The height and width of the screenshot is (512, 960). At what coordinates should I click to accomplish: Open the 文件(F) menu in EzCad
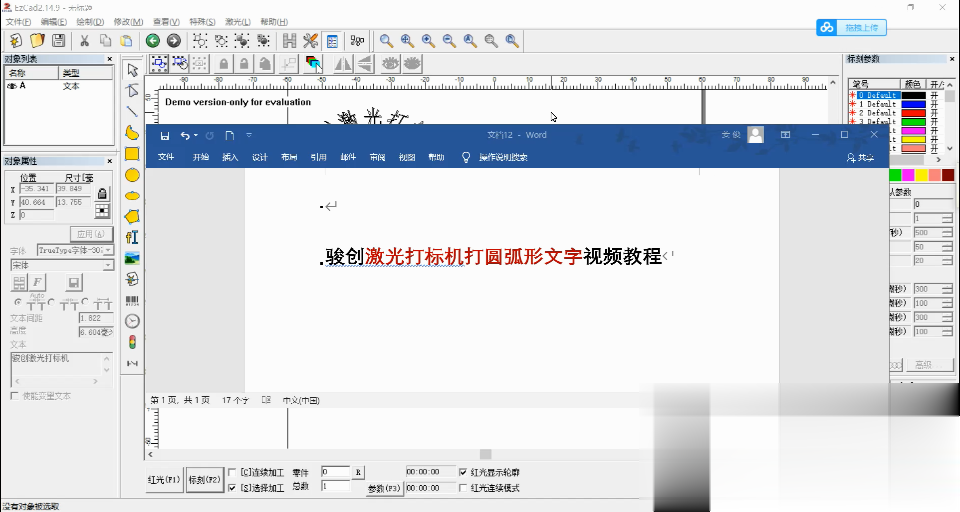(x=18, y=22)
